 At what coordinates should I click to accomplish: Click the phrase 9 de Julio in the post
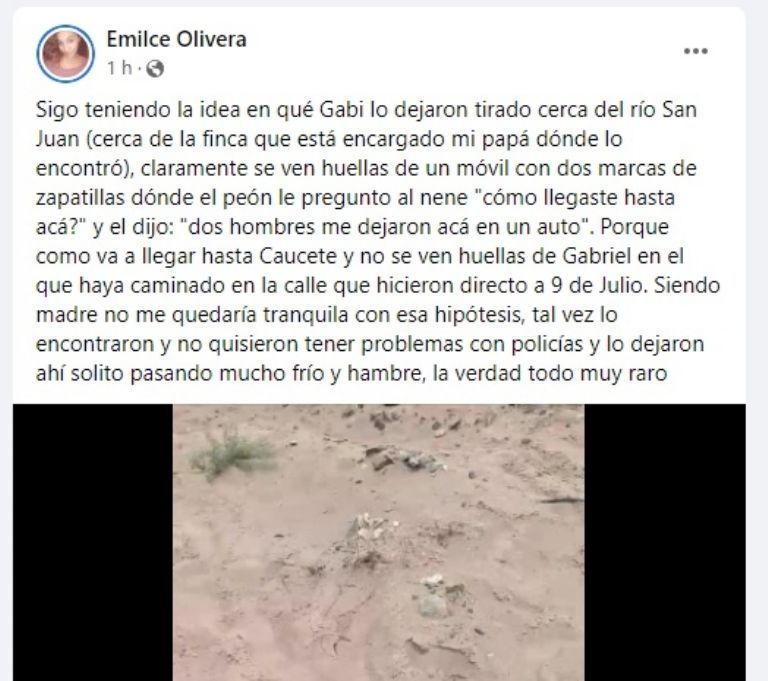(596, 285)
